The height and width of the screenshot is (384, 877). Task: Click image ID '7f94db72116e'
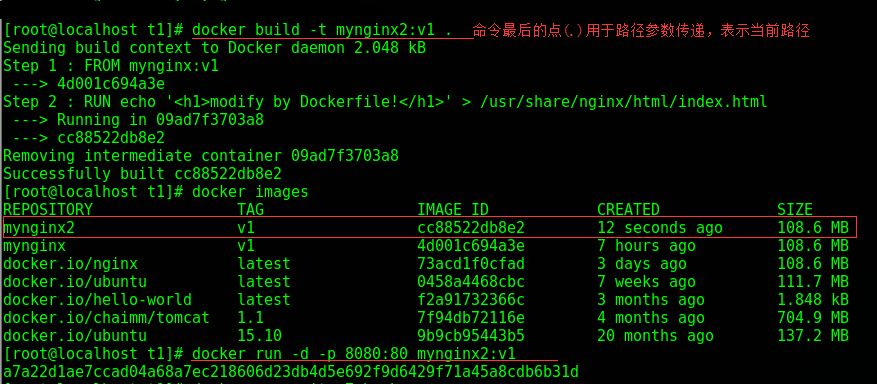point(471,317)
